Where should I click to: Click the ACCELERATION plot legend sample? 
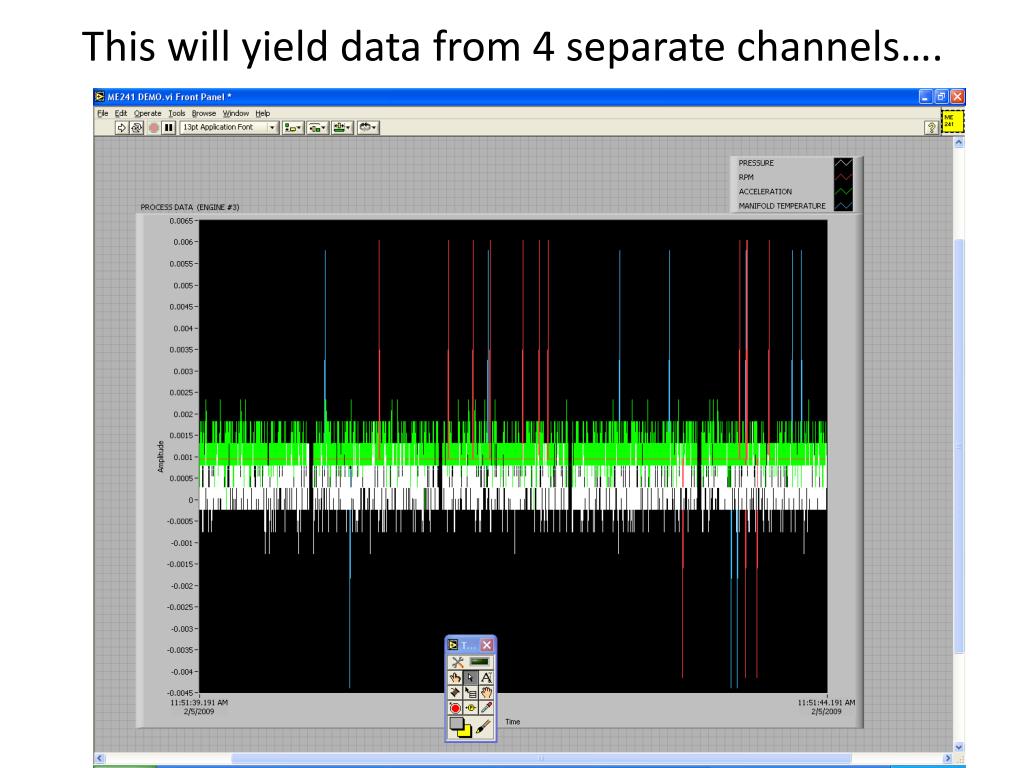[843, 192]
